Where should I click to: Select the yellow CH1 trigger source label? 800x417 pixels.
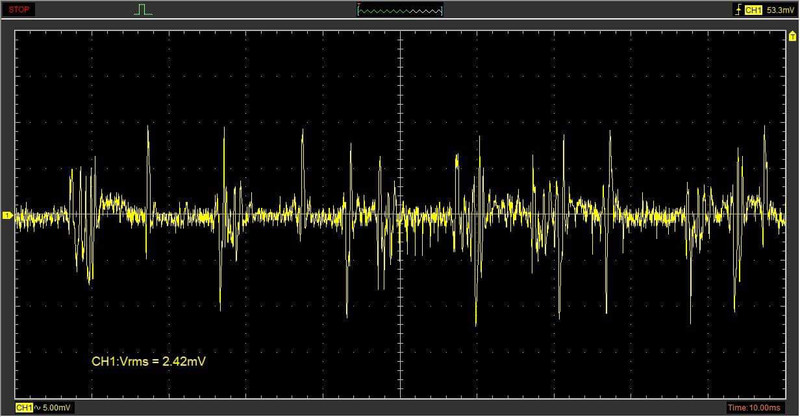tap(753, 10)
